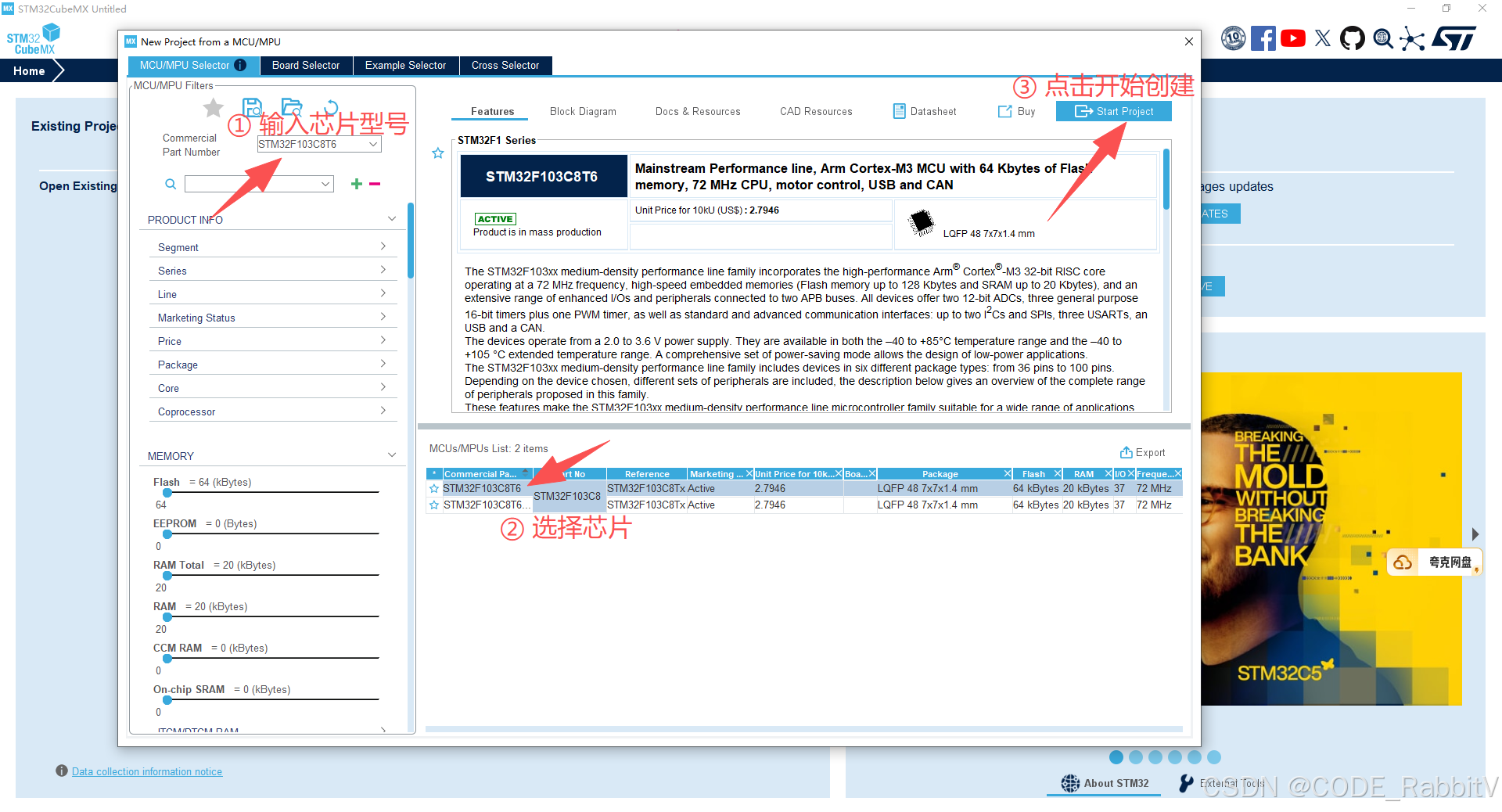Click the ST community network icon
The width and height of the screenshot is (1502, 812).
point(1412,38)
